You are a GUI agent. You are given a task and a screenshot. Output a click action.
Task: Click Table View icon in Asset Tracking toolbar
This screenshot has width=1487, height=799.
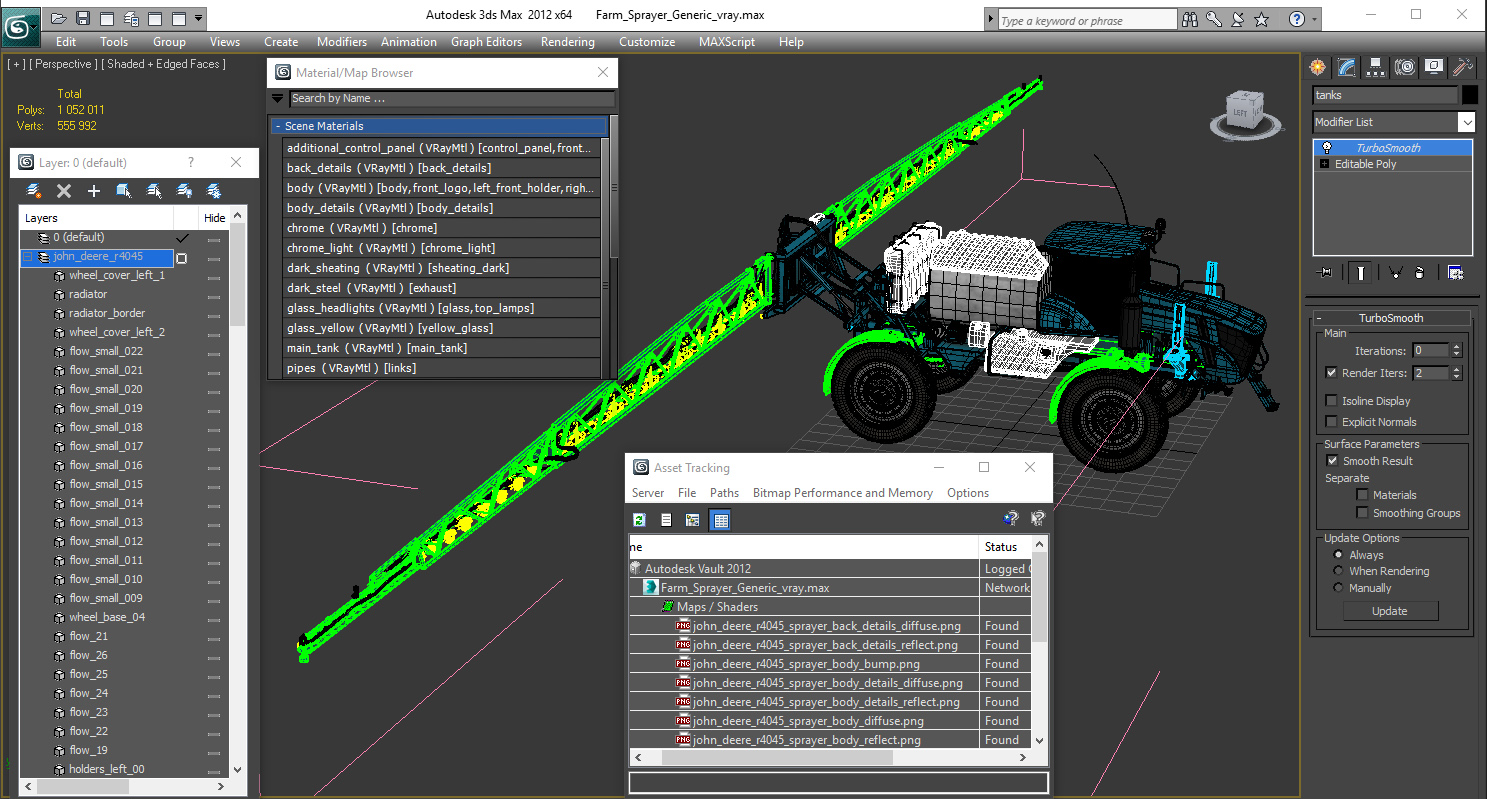[x=720, y=519]
